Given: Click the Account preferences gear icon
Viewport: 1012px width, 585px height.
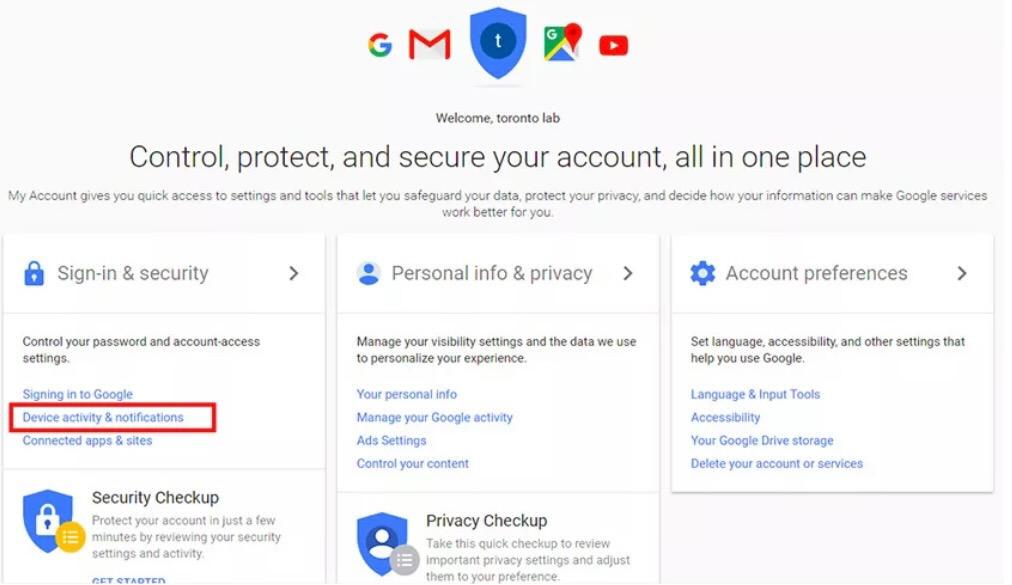Looking at the screenshot, I should [x=703, y=273].
